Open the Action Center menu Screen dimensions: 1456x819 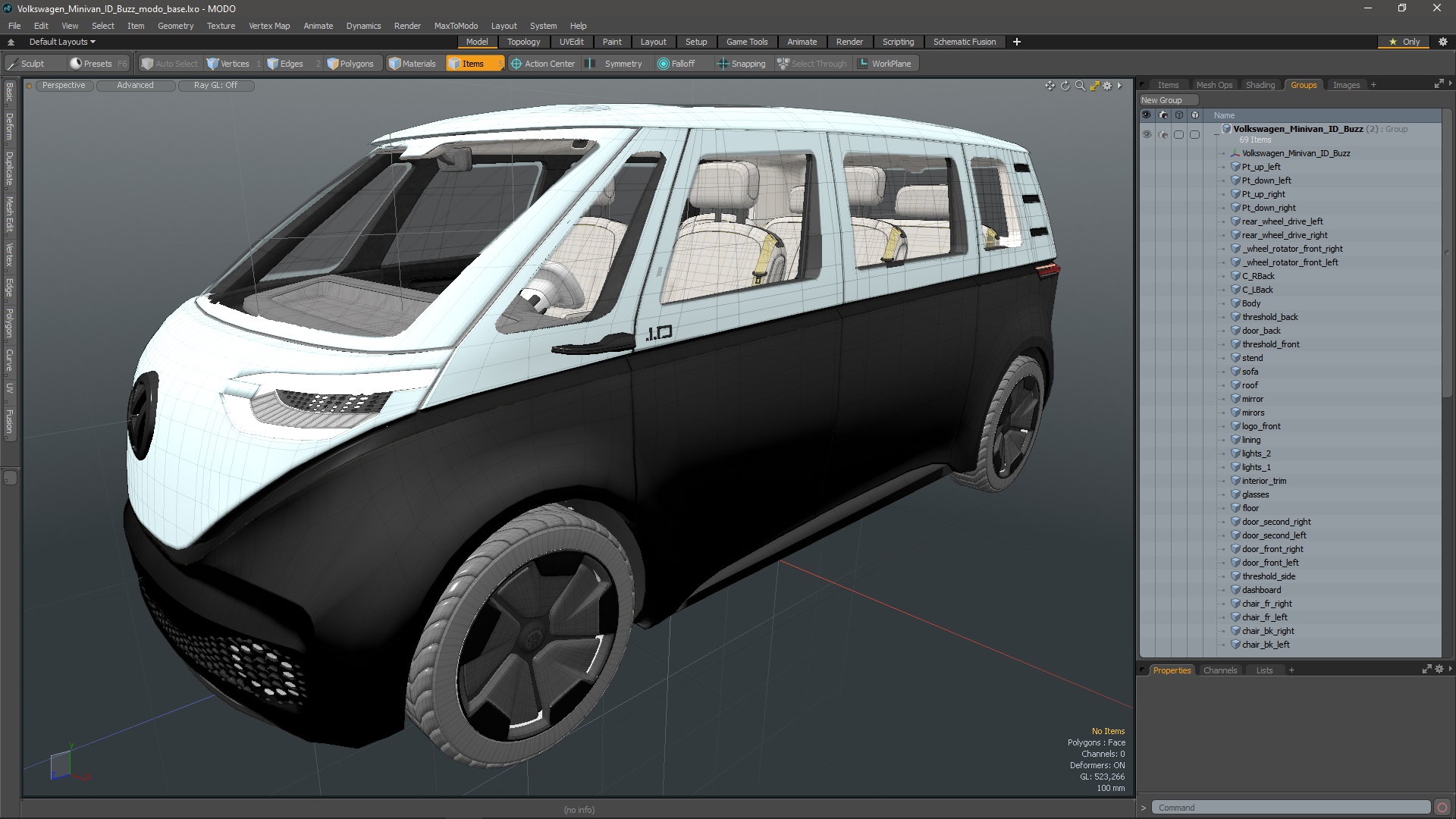pyautogui.click(x=543, y=64)
